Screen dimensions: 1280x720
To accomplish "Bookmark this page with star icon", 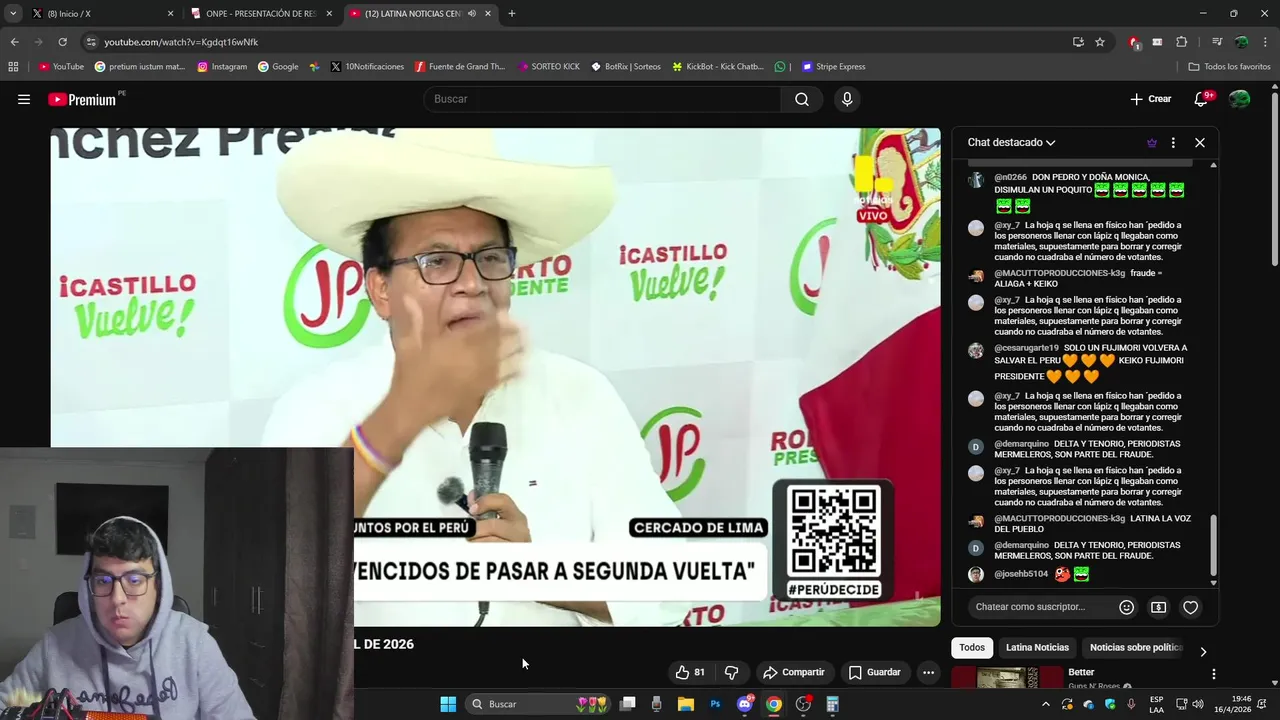I will point(1100,42).
